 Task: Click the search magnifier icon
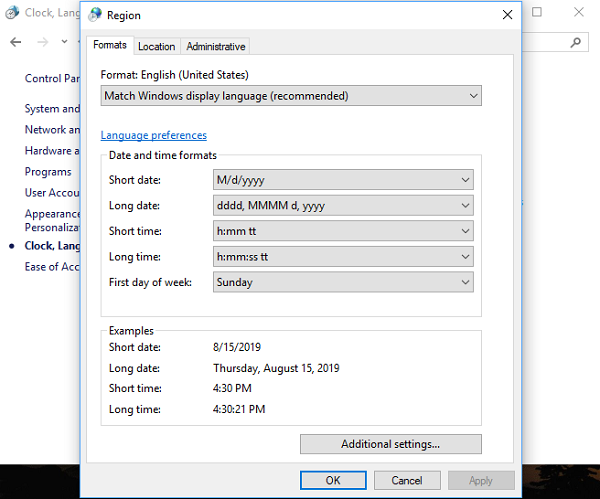576,42
